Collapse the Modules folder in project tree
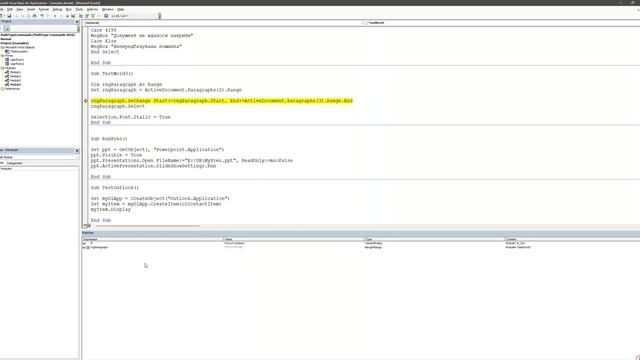640x360 pixels. click(2, 68)
